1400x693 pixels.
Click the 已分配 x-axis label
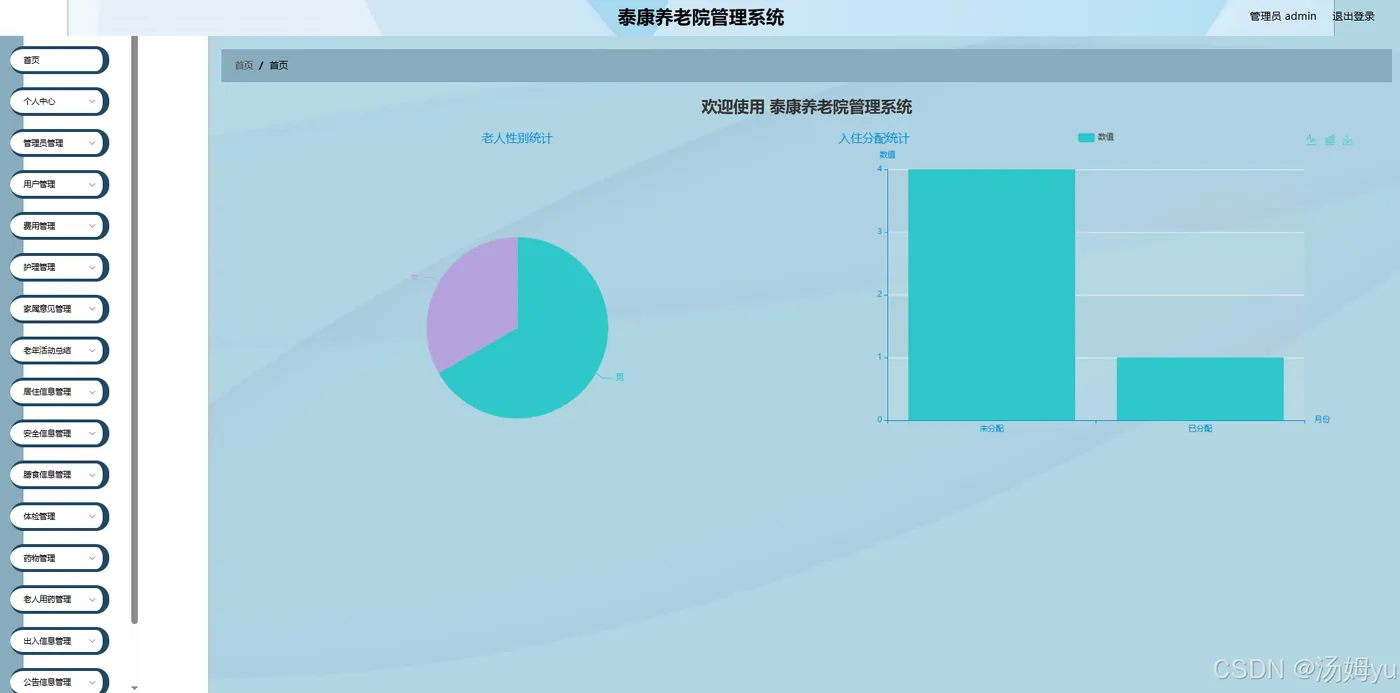[1200, 429]
